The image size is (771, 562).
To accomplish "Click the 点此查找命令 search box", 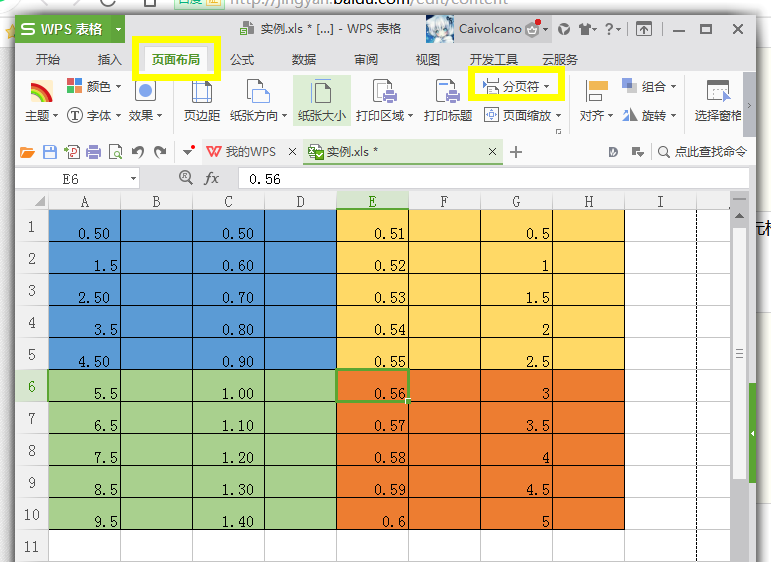I will point(702,152).
